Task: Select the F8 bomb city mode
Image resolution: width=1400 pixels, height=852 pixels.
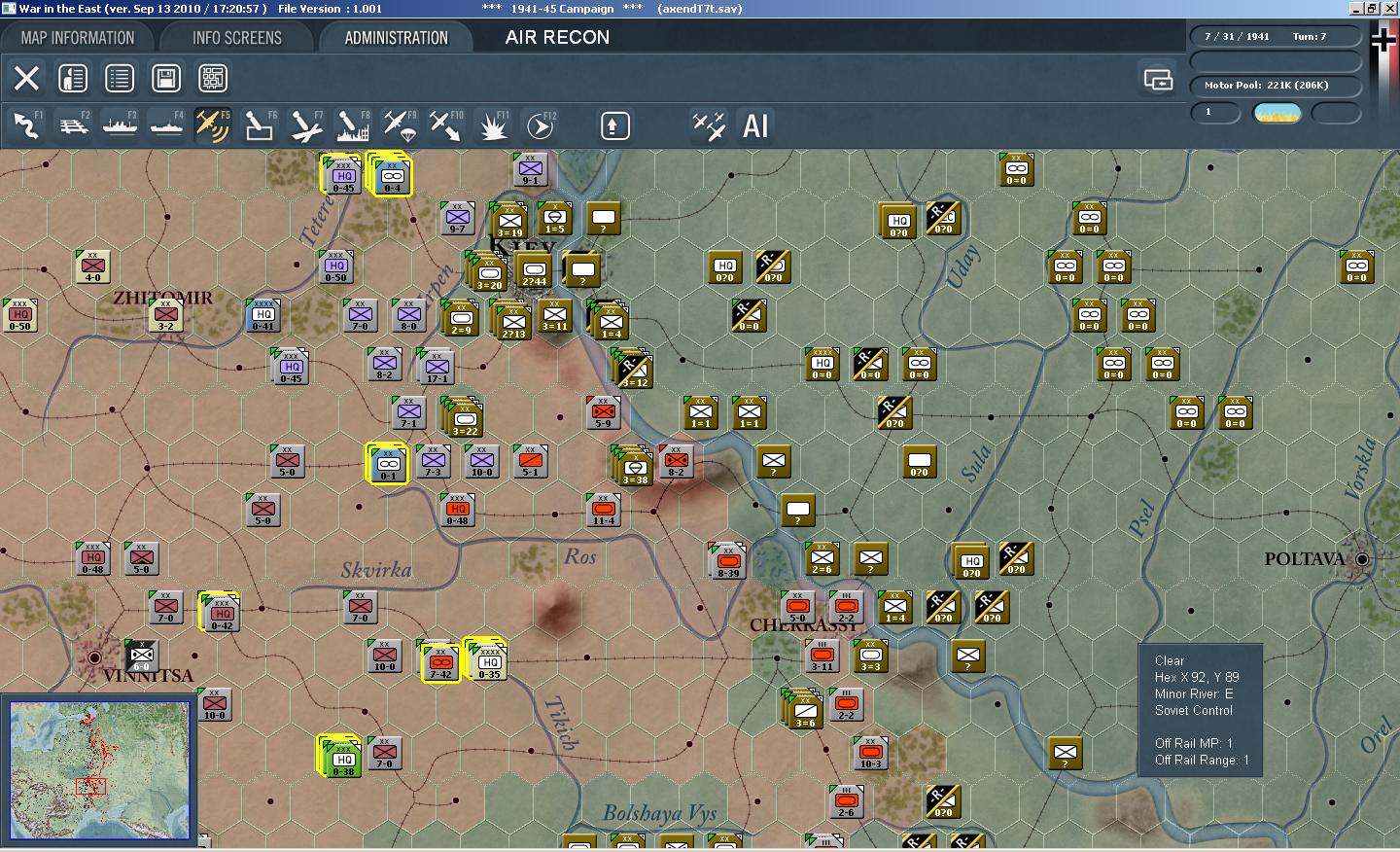Action: point(353,125)
